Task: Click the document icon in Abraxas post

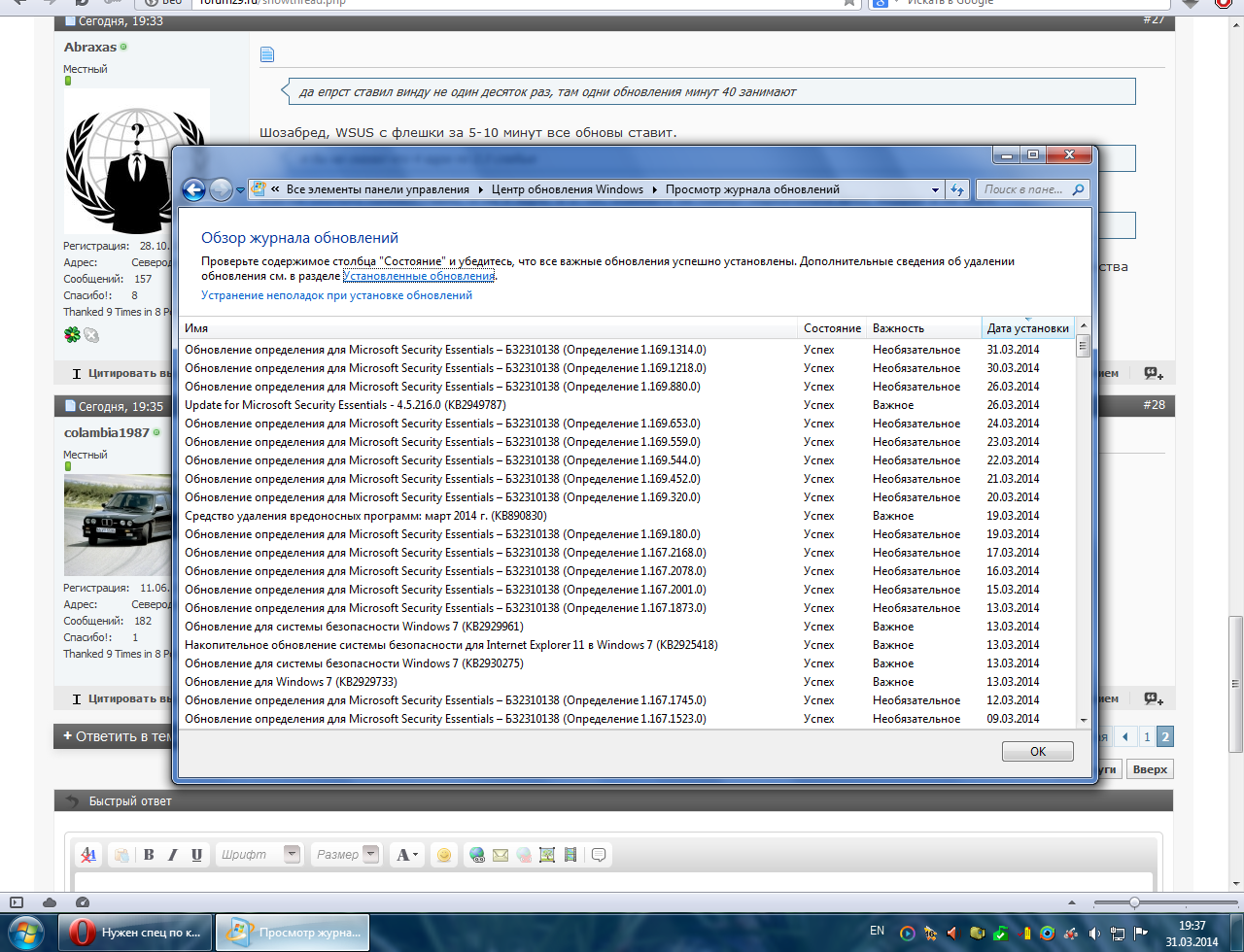Action: (267, 54)
